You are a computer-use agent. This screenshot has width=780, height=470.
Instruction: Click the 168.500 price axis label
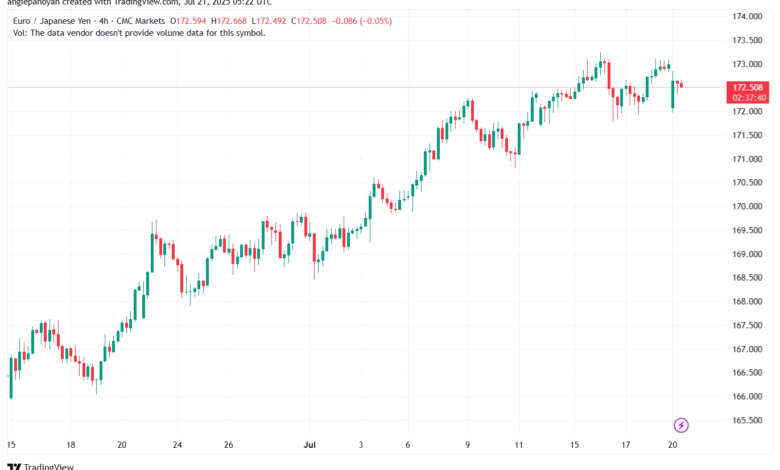point(747,278)
